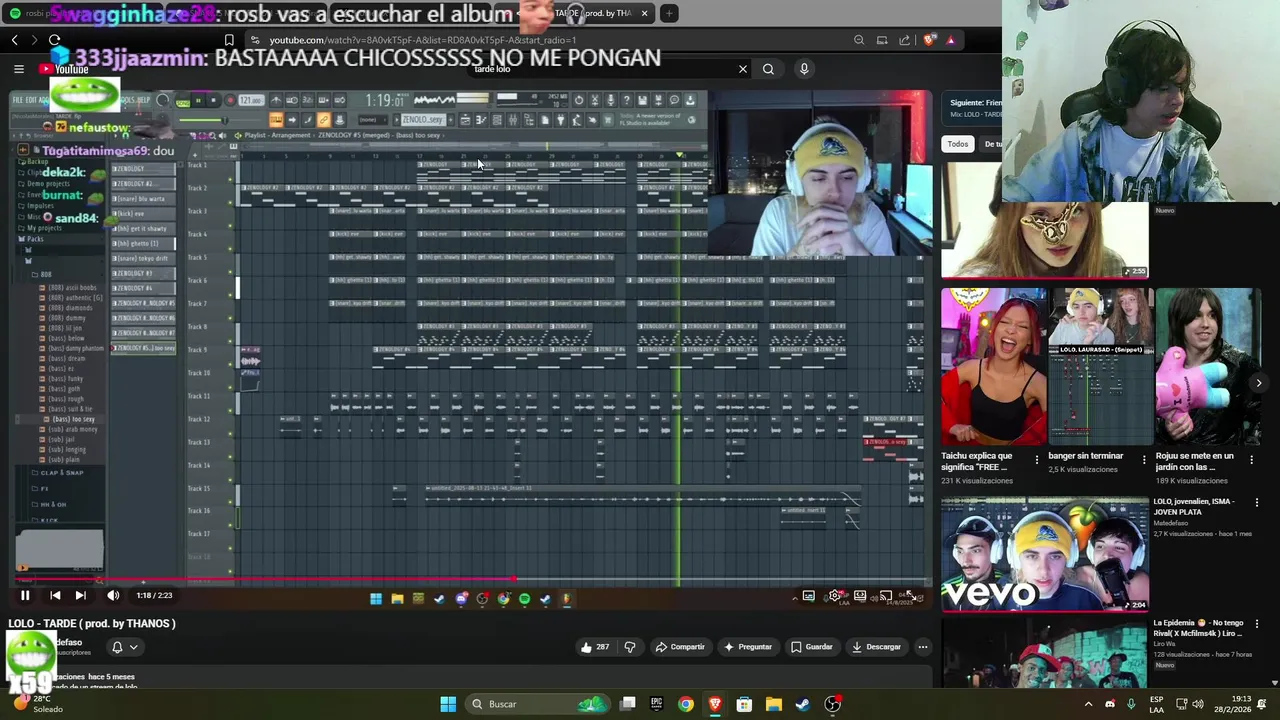Open Brave Rewards triangle icon
The height and width of the screenshot is (720, 1280).
pyautogui.click(x=951, y=40)
